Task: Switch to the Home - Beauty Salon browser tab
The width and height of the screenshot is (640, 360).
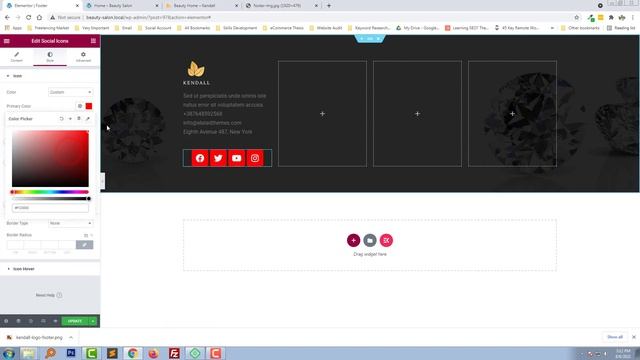Action: click(121, 6)
